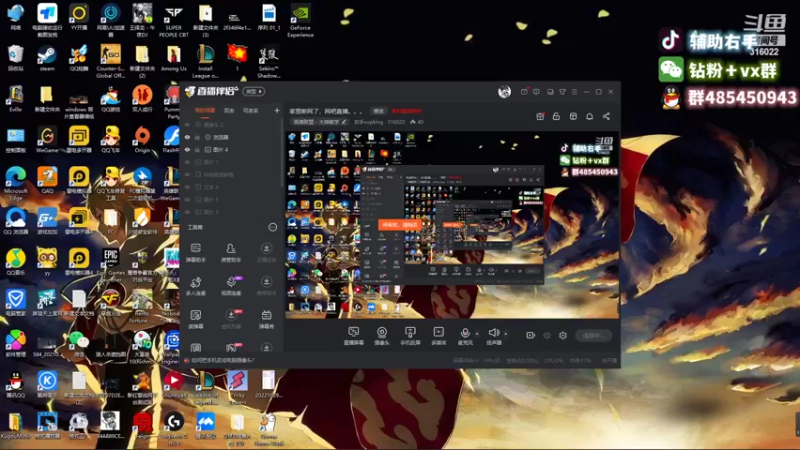Open the SUPER PEOPLE CBT desktop icon

tap(173, 20)
